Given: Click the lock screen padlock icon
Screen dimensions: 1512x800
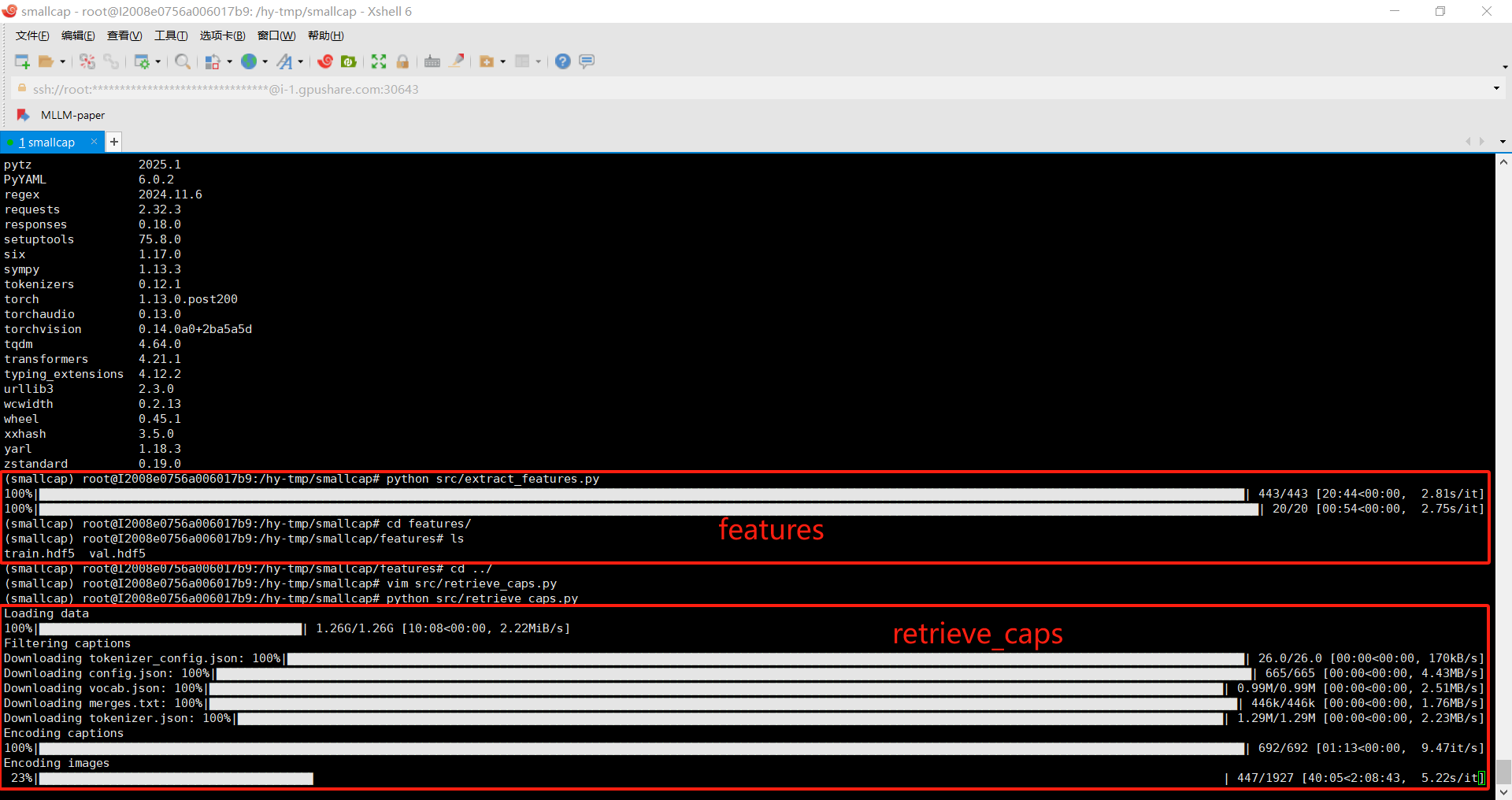Looking at the screenshot, I should point(402,61).
